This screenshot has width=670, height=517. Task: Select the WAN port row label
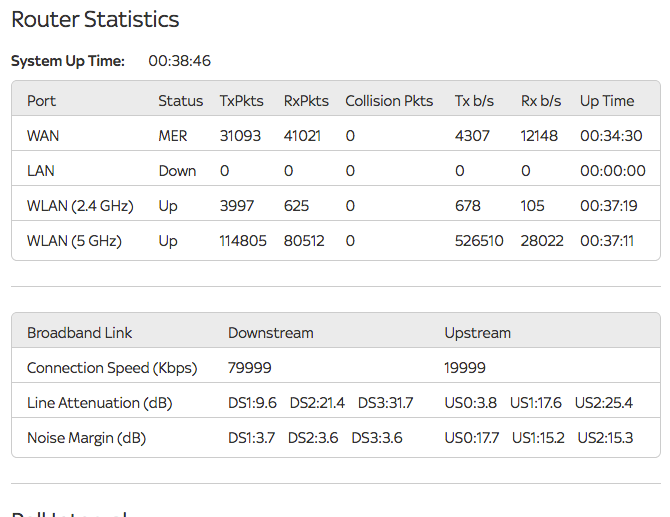click(43, 136)
